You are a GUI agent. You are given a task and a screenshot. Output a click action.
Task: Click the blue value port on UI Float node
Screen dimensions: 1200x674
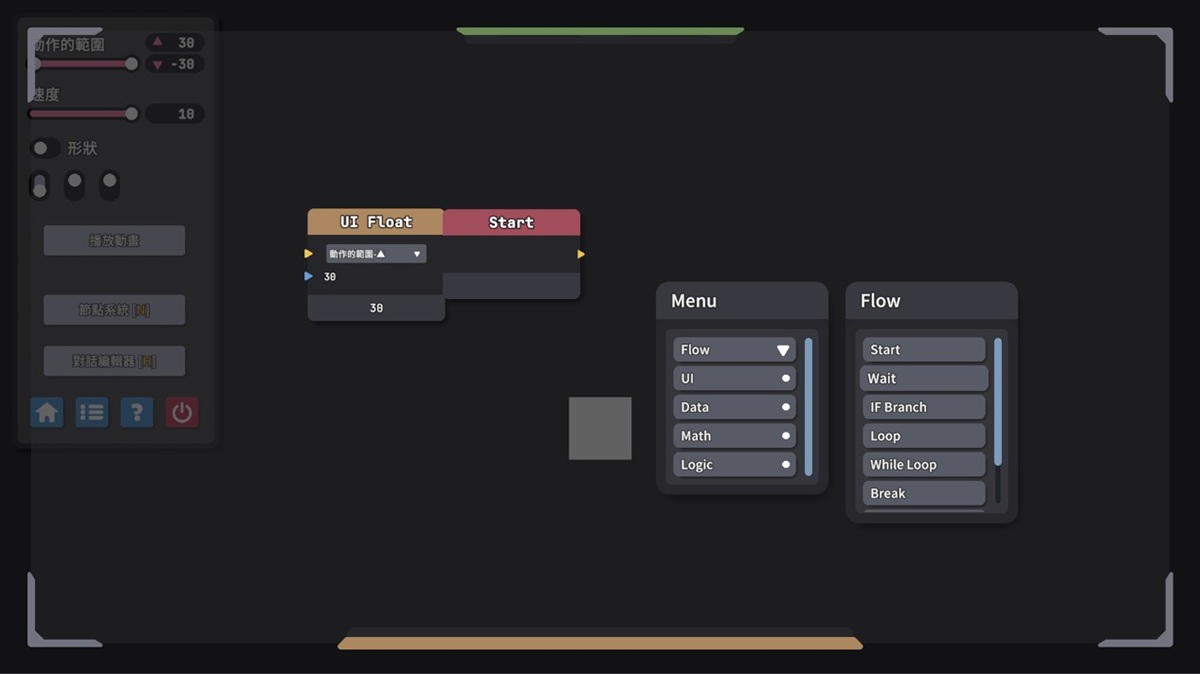coord(309,277)
